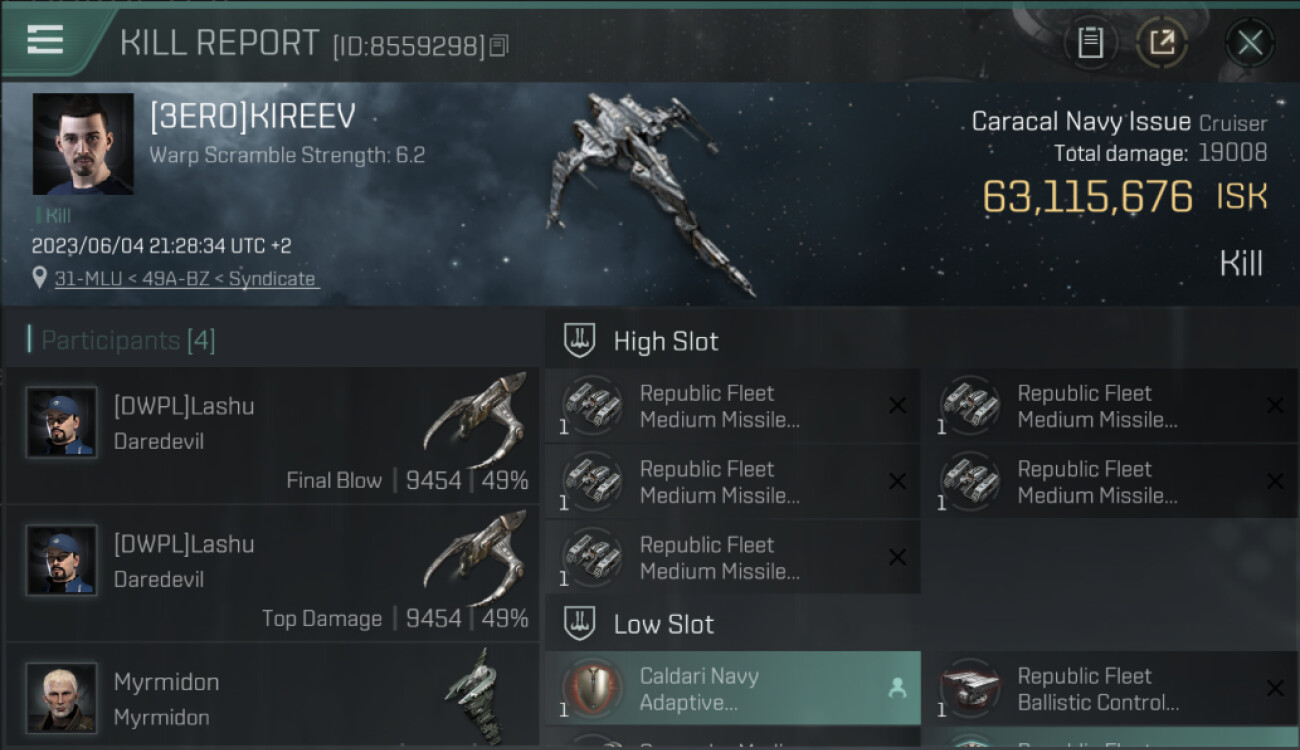Viewport: 1300px width, 750px height.
Task: Click the share export icon
Action: (x=1162, y=43)
